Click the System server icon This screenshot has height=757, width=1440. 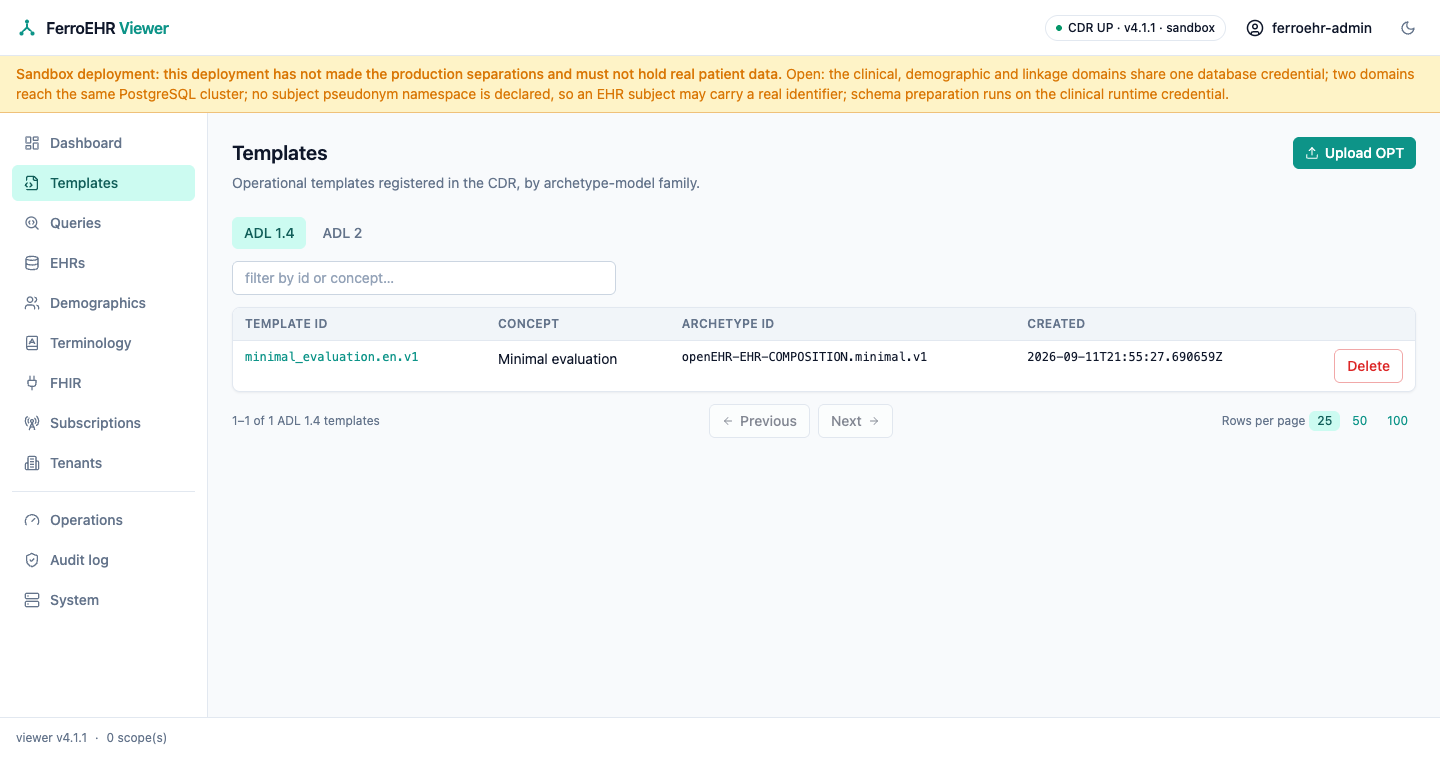(x=32, y=600)
